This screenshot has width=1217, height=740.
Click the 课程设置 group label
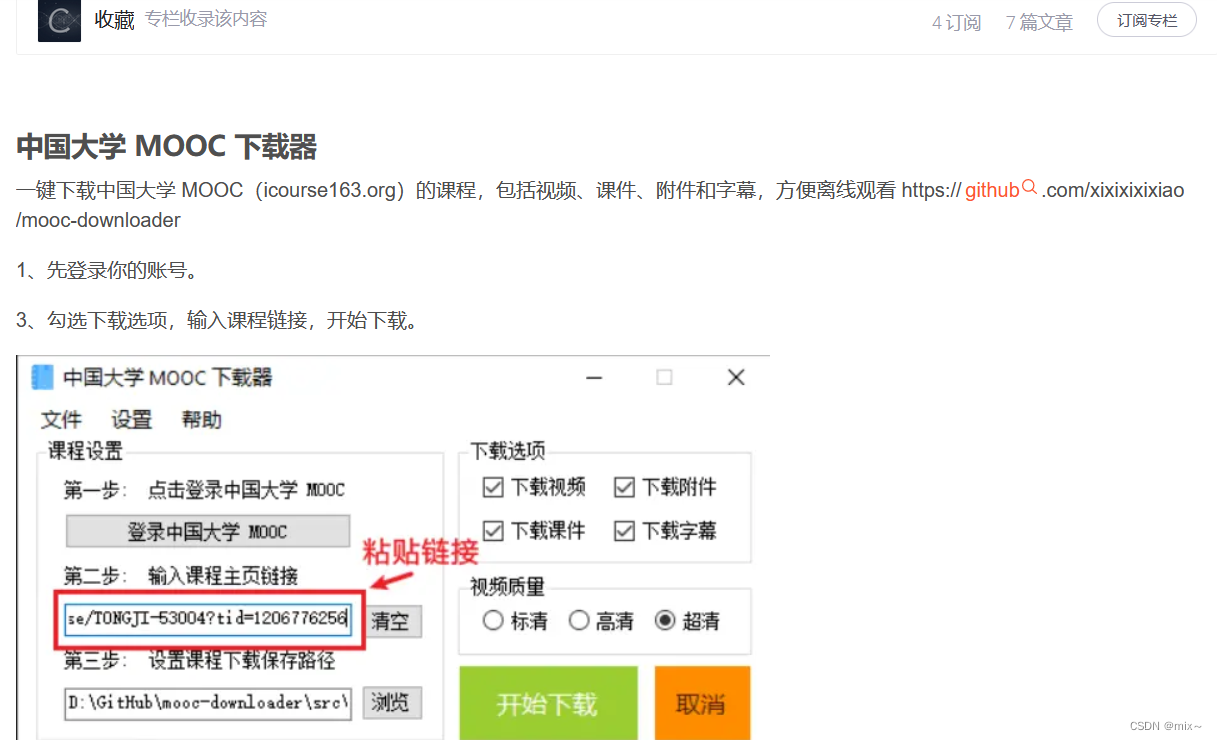[86, 451]
